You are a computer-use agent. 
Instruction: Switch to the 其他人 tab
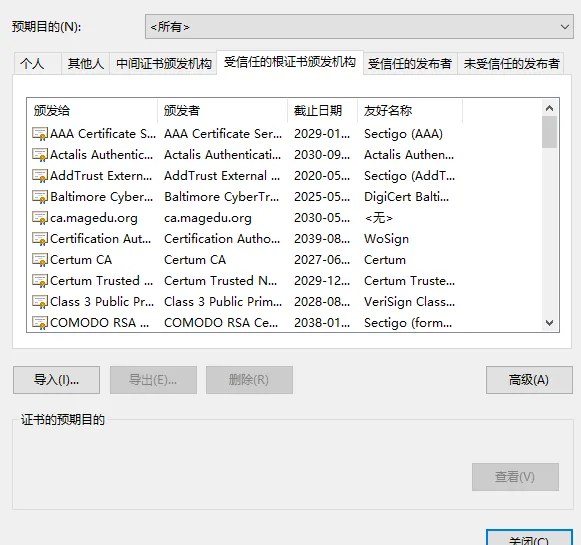(x=85, y=64)
